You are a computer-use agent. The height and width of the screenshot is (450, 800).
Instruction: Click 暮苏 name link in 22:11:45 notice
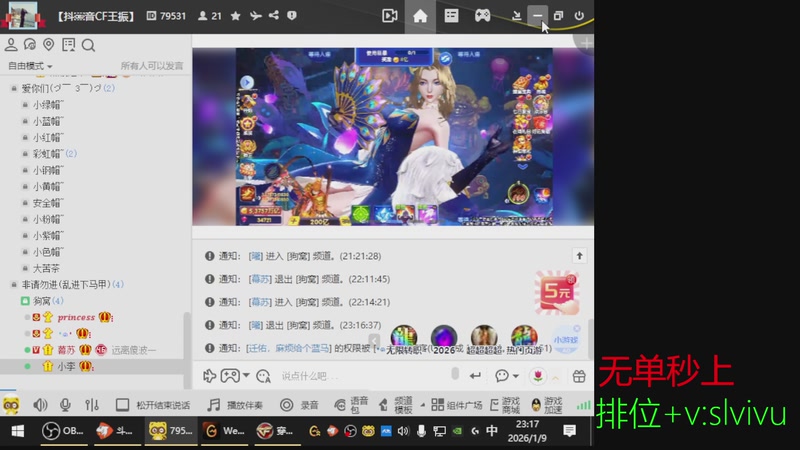coord(260,279)
